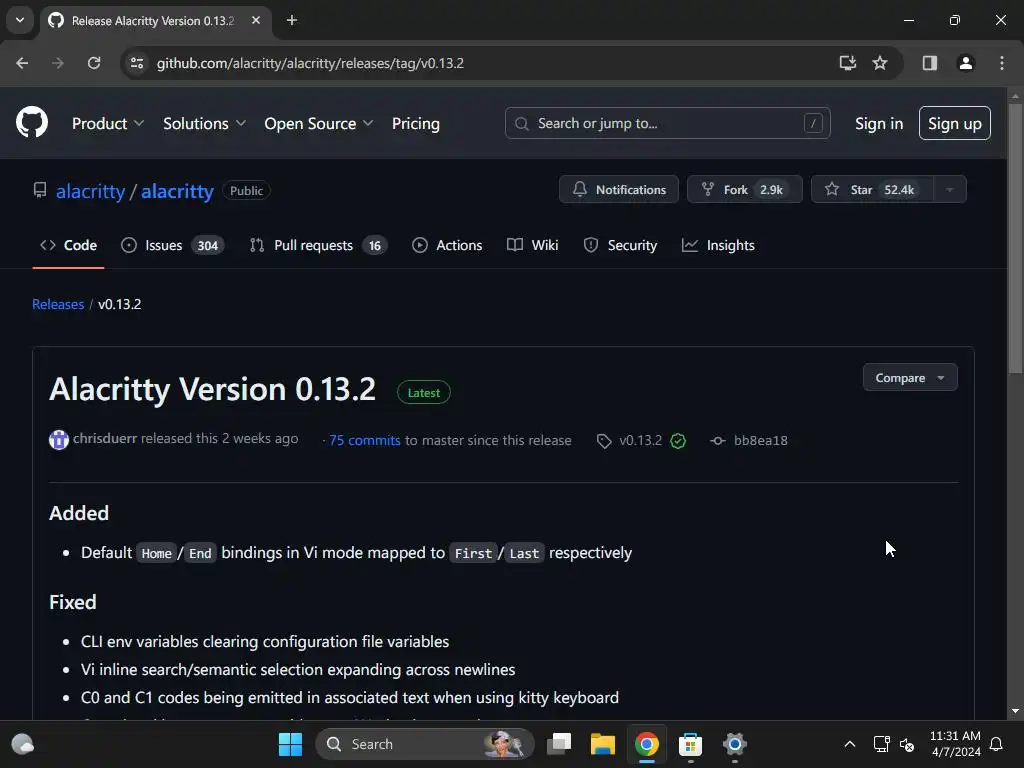Expand the Product menu
This screenshot has height=768, width=1024.
108,123
